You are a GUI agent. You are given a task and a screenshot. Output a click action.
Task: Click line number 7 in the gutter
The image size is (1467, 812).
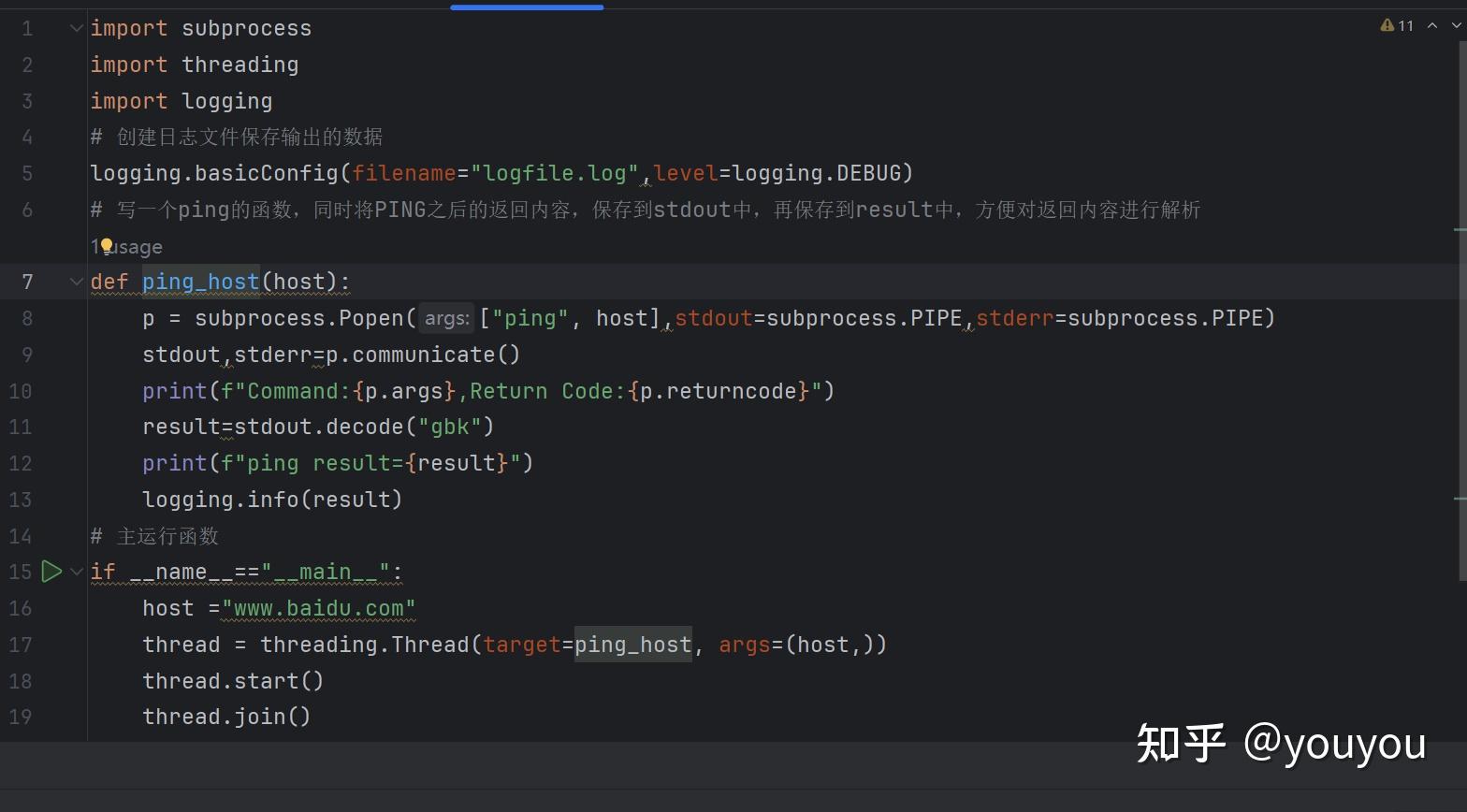[27, 282]
